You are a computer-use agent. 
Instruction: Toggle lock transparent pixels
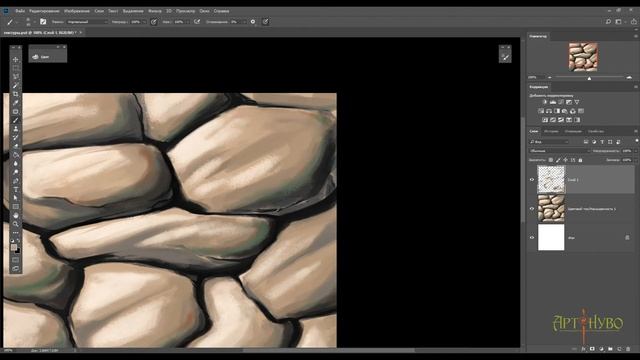(x=551, y=160)
